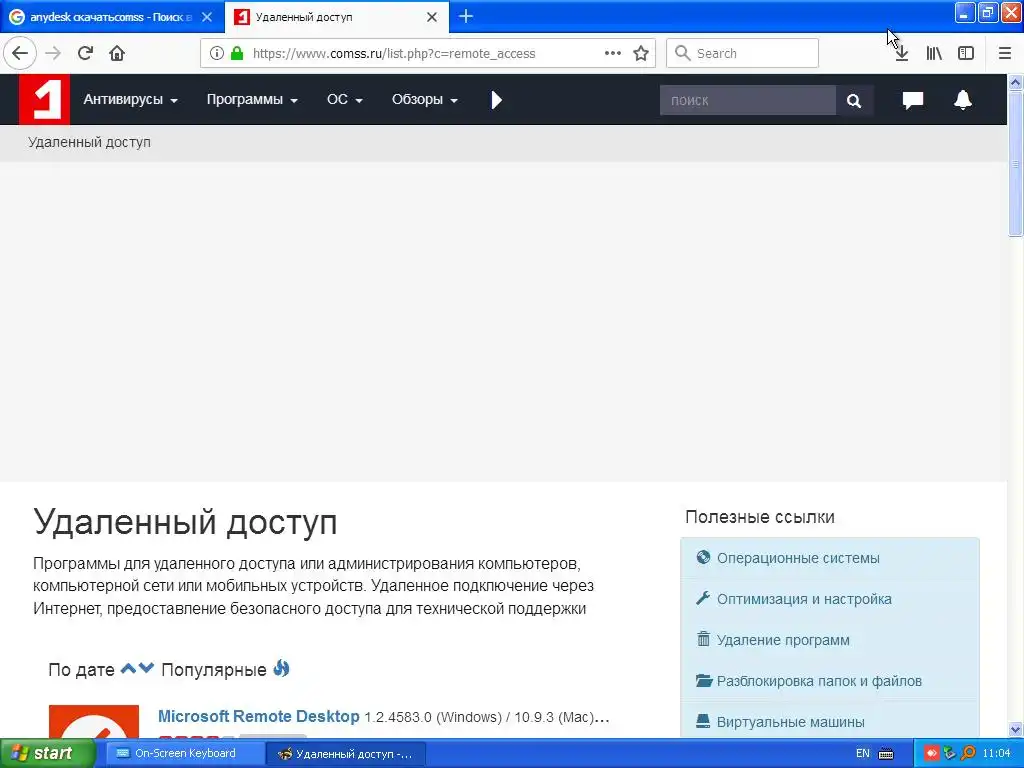Open Виртуальные машины link
The width and height of the screenshot is (1024, 768).
(x=790, y=722)
